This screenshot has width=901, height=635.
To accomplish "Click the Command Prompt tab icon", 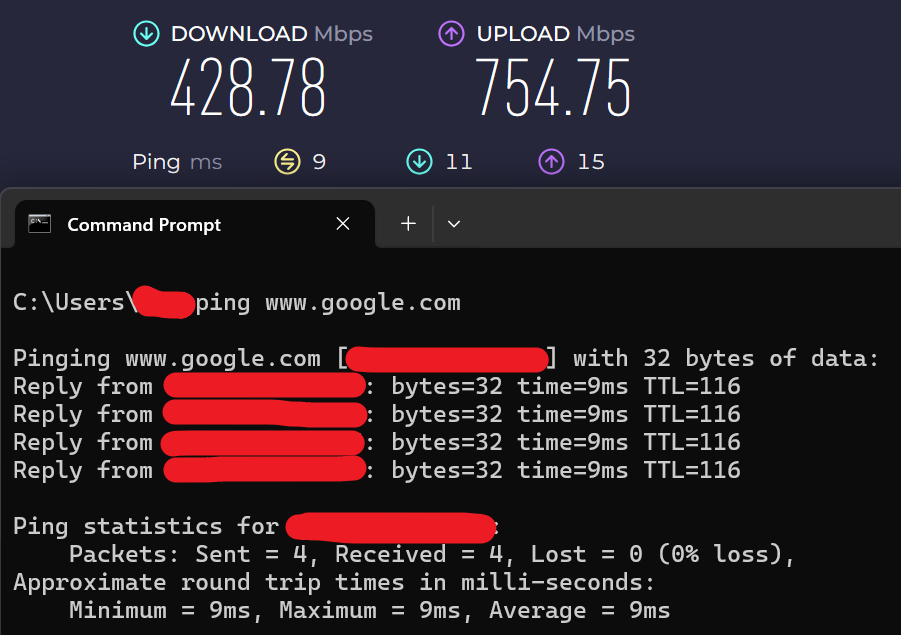I will (40, 224).
